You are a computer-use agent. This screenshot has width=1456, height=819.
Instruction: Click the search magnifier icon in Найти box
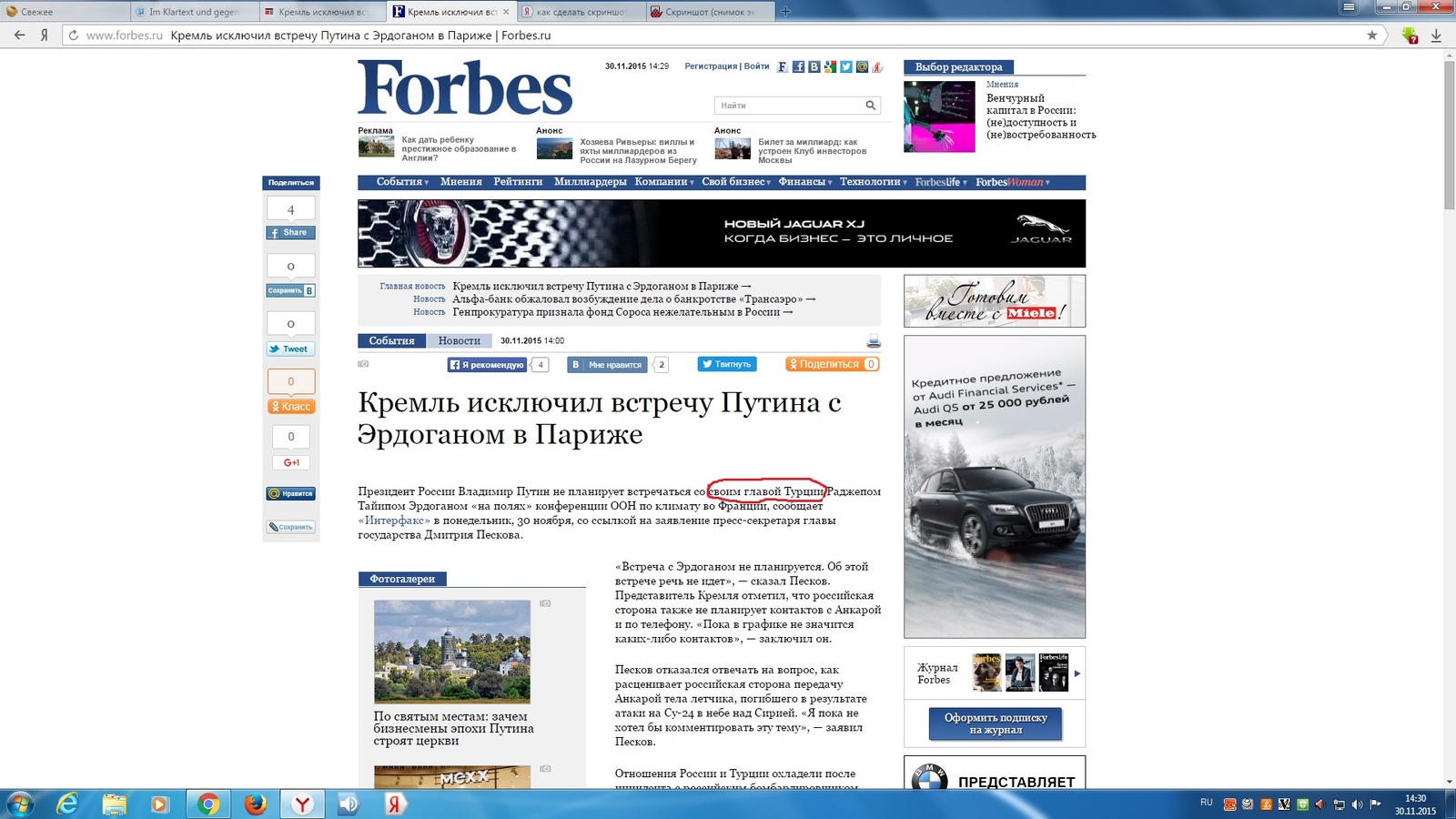click(x=871, y=106)
